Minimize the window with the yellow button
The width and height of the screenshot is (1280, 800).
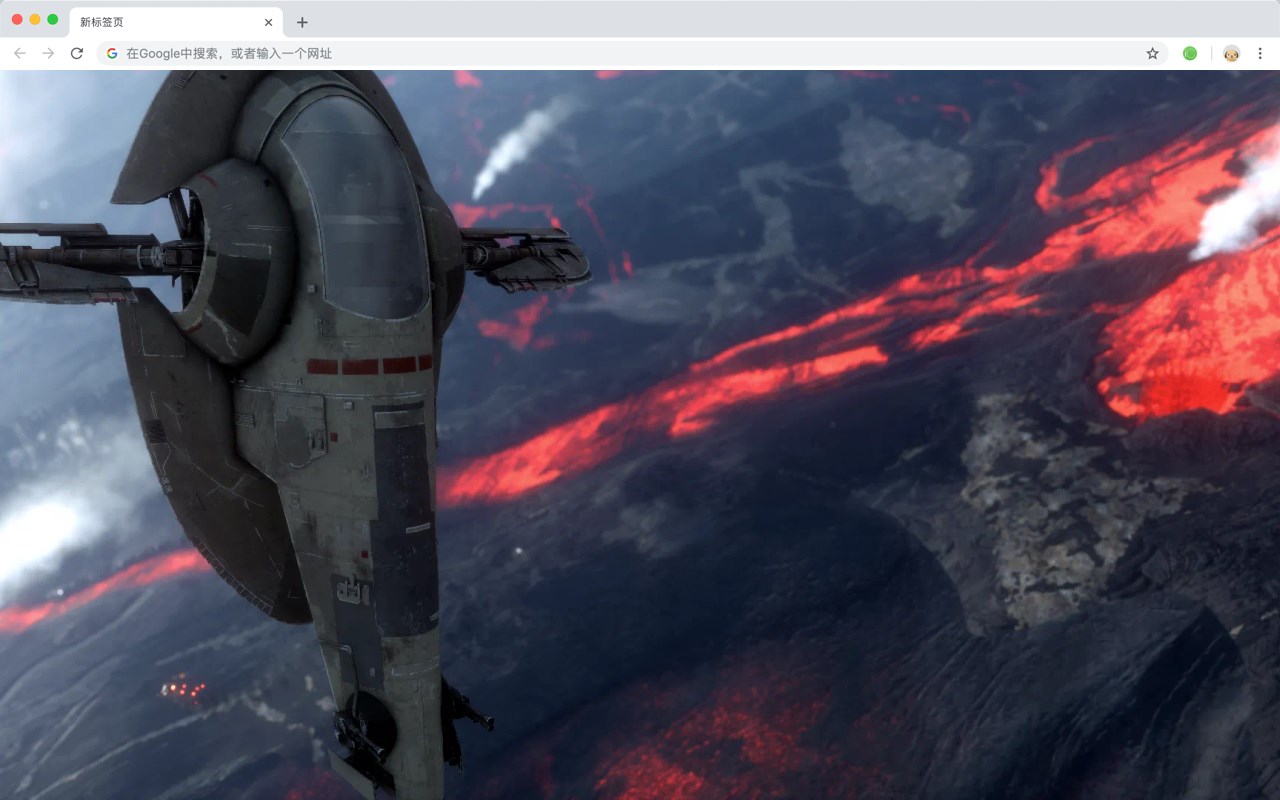click(35, 19)
